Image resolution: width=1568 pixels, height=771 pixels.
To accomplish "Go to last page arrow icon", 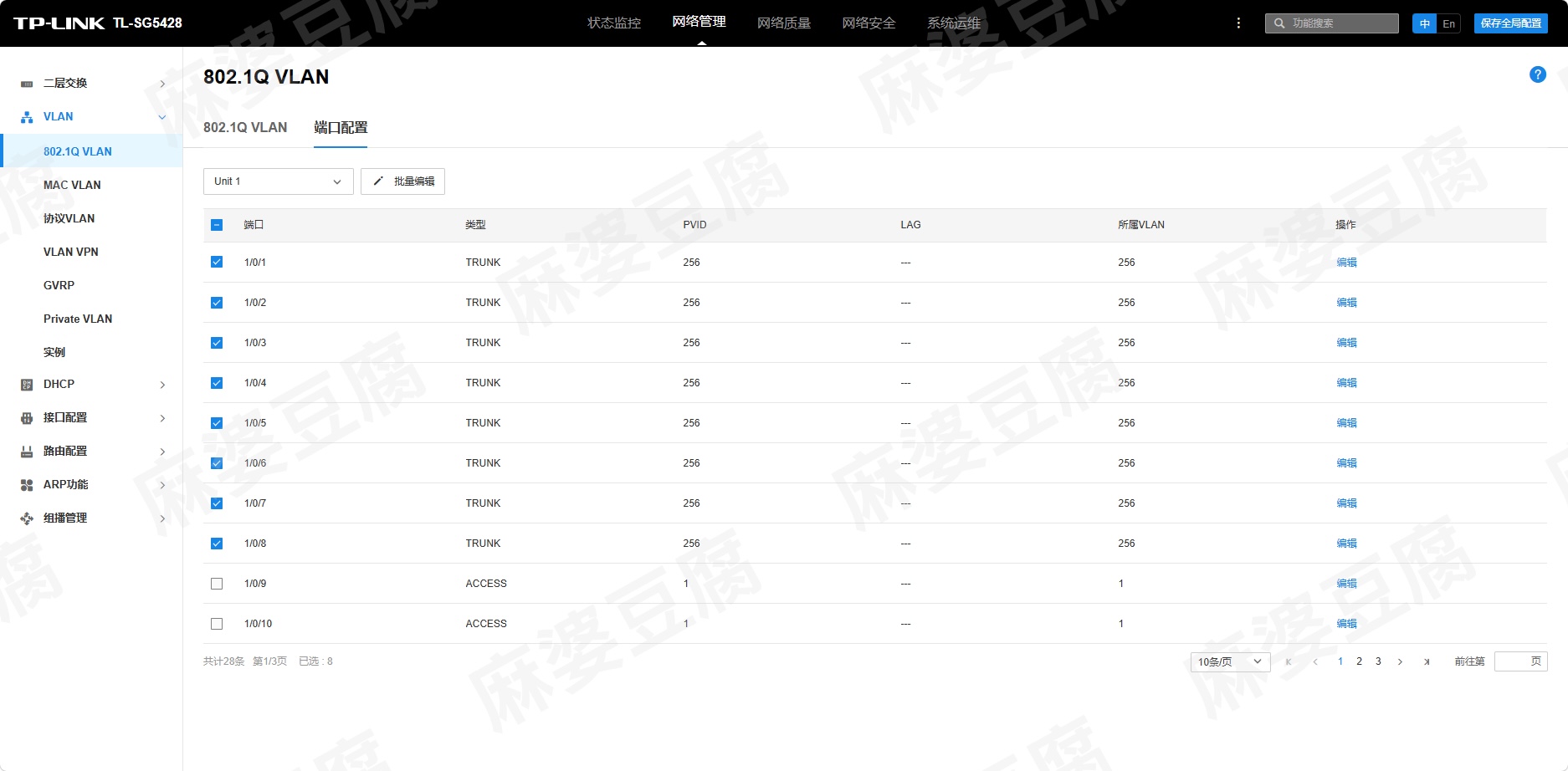I will point(1427,661).
